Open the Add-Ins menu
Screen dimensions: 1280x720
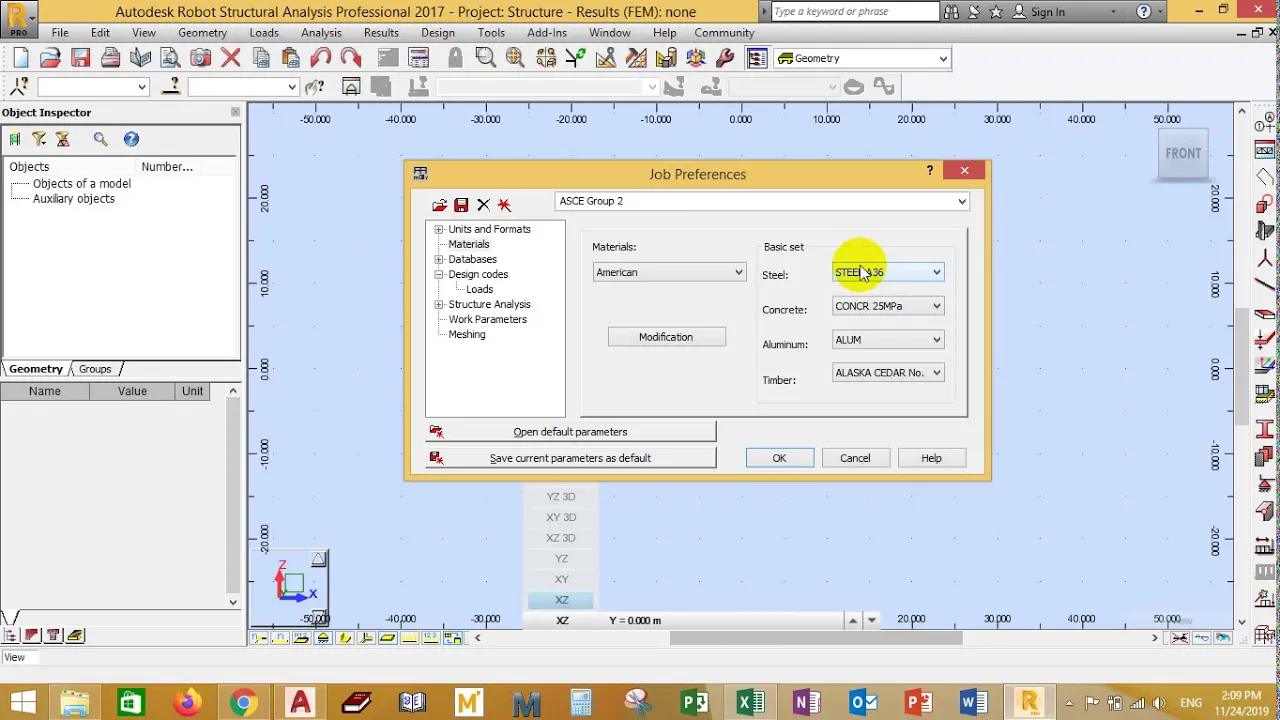click(547, 32)
